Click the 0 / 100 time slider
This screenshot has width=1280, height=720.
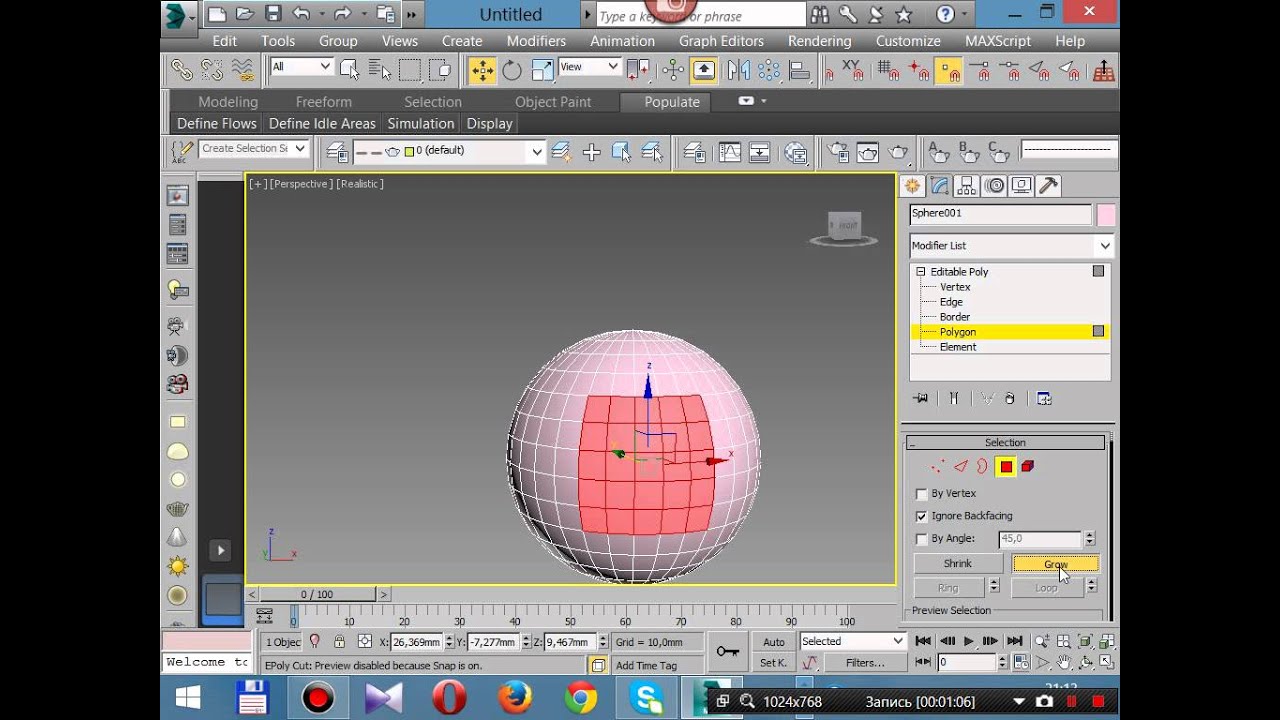[x=317, y=594]
